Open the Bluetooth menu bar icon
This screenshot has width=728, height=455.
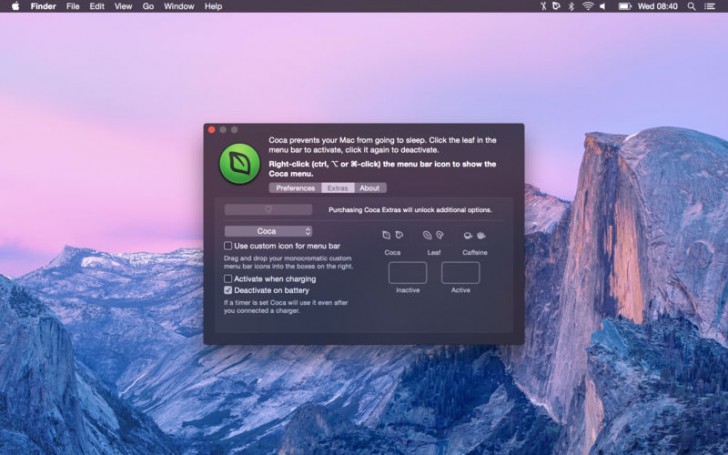click(x=572, y=6)
